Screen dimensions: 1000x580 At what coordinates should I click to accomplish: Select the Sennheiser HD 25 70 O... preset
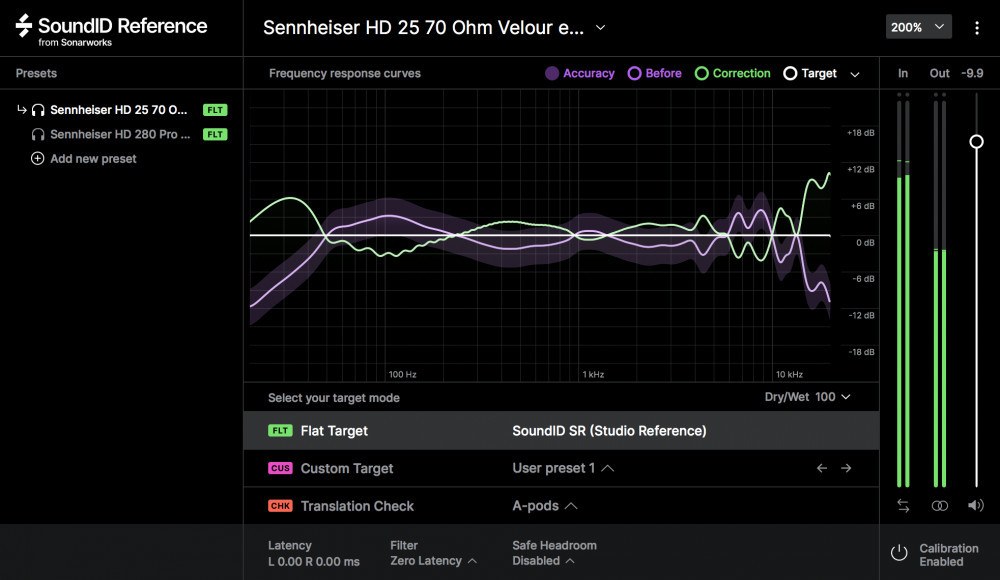[x=121, y=110]
